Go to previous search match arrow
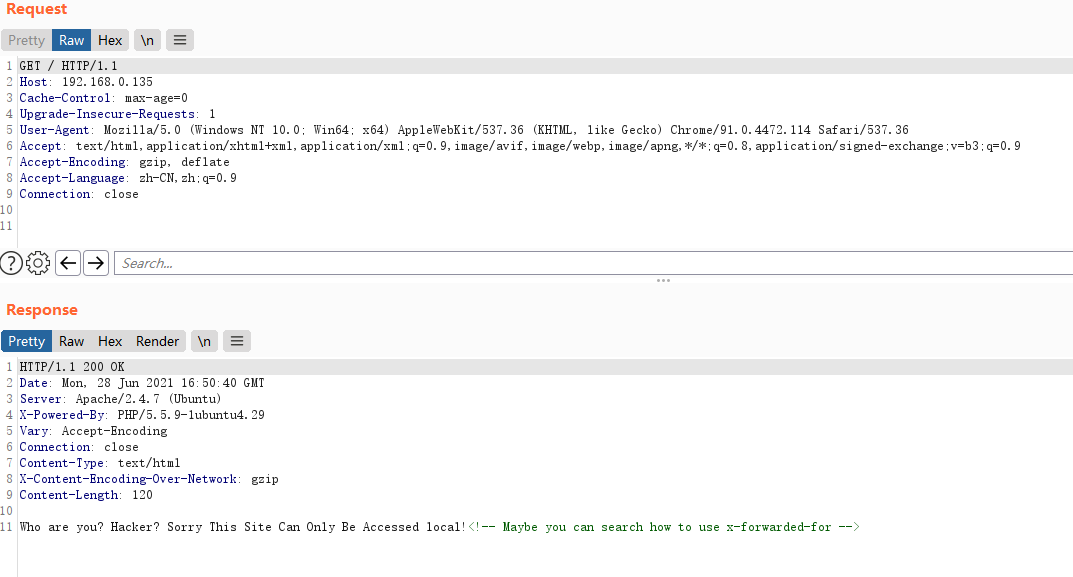The image size is (1073, 577). (x=68, y=263)
